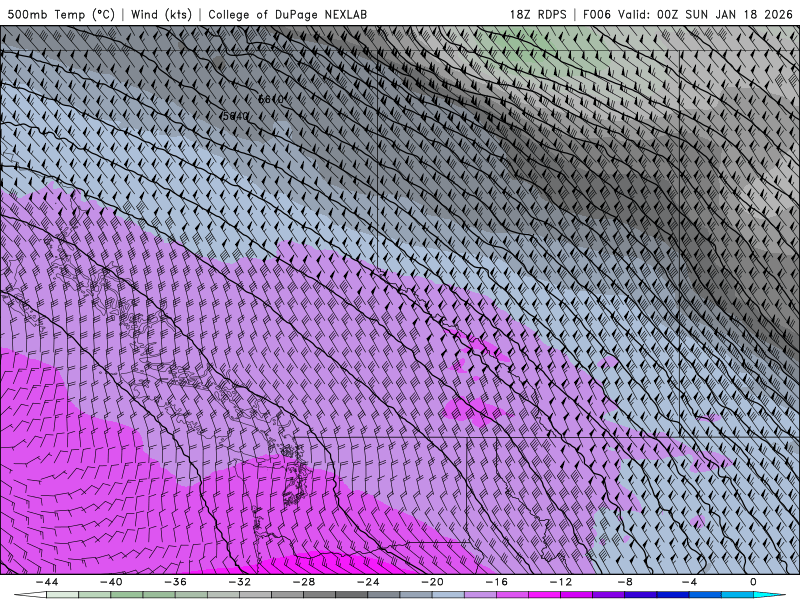Click the -36 temperature scale label

pos(175,582)
